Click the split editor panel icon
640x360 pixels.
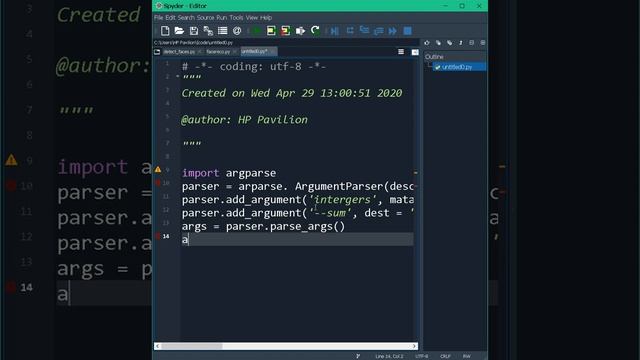415,52
